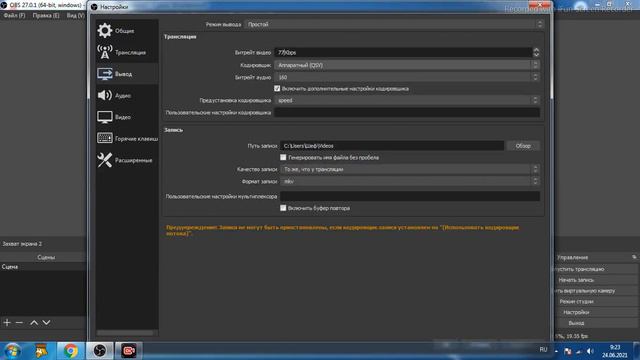
Task: Move scene down with arrow icon
Action: point(47,322)
